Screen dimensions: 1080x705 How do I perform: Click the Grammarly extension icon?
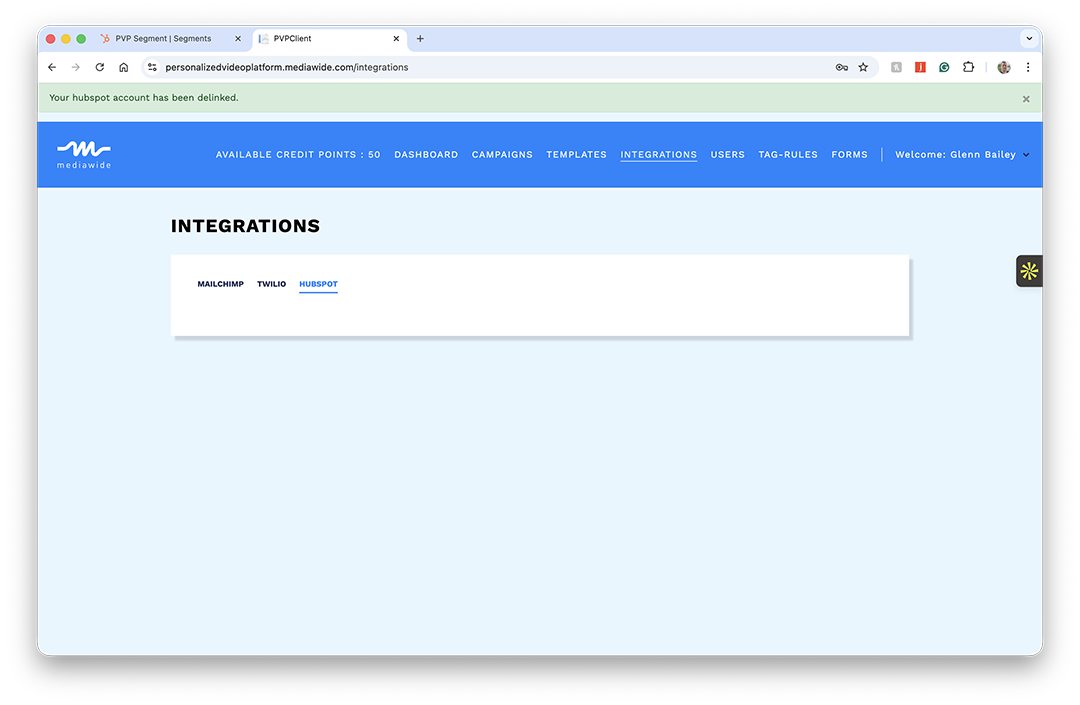pyautogui.click(x=944, y=67)
